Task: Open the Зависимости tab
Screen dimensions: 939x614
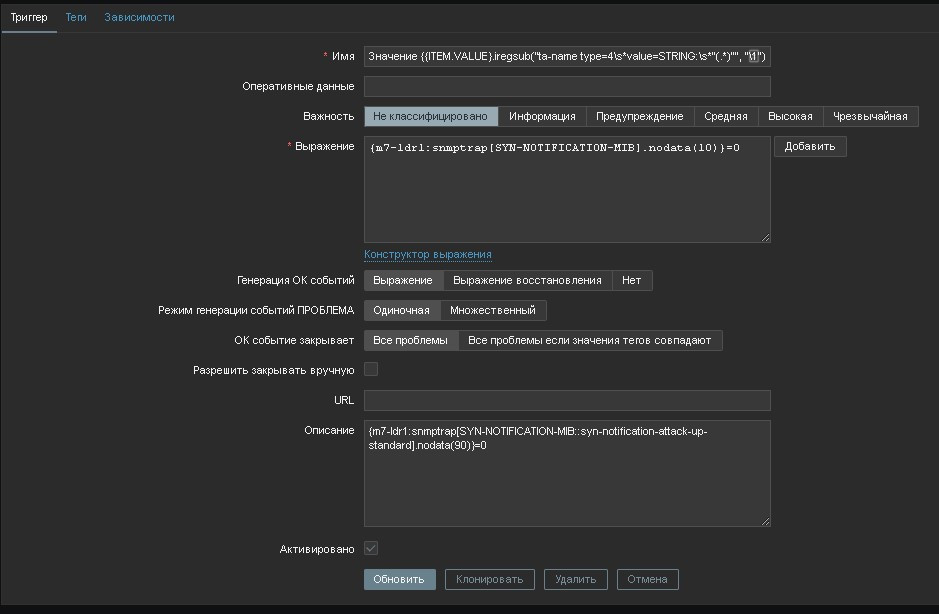Action: pyautogui.click(x=140, y=17)
